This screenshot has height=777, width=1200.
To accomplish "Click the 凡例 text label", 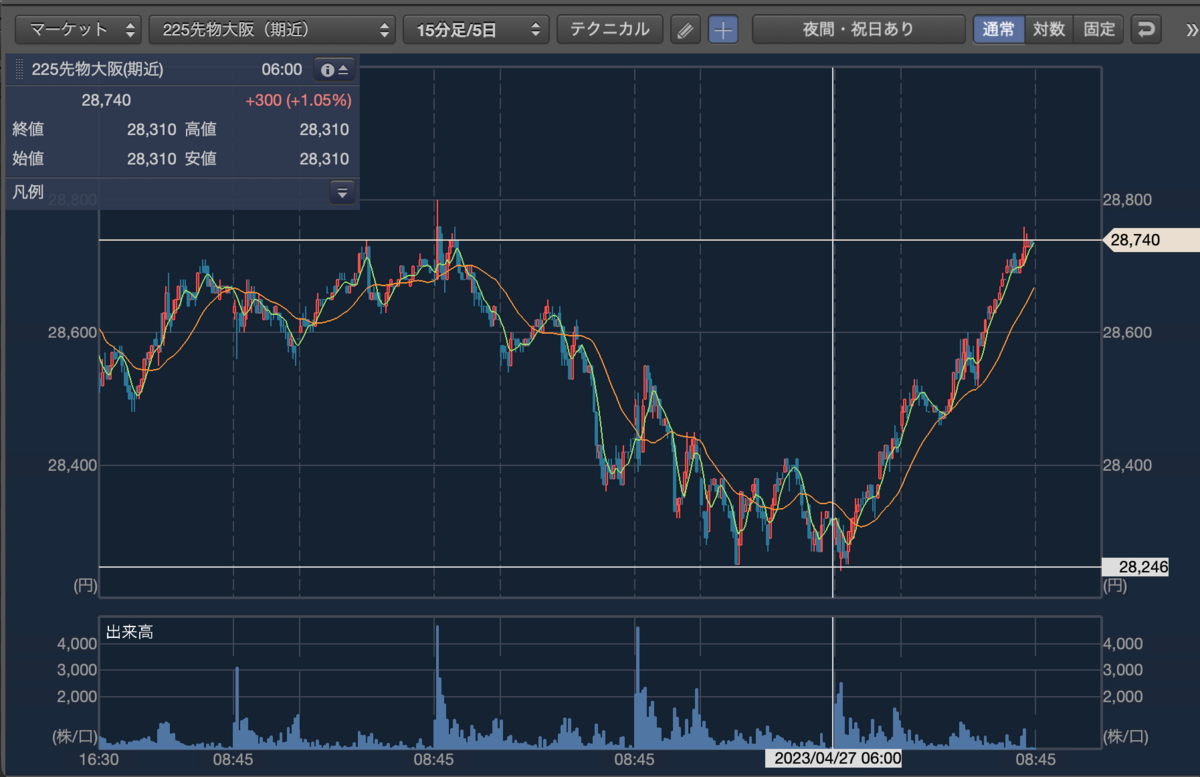I will coord(28,192).
